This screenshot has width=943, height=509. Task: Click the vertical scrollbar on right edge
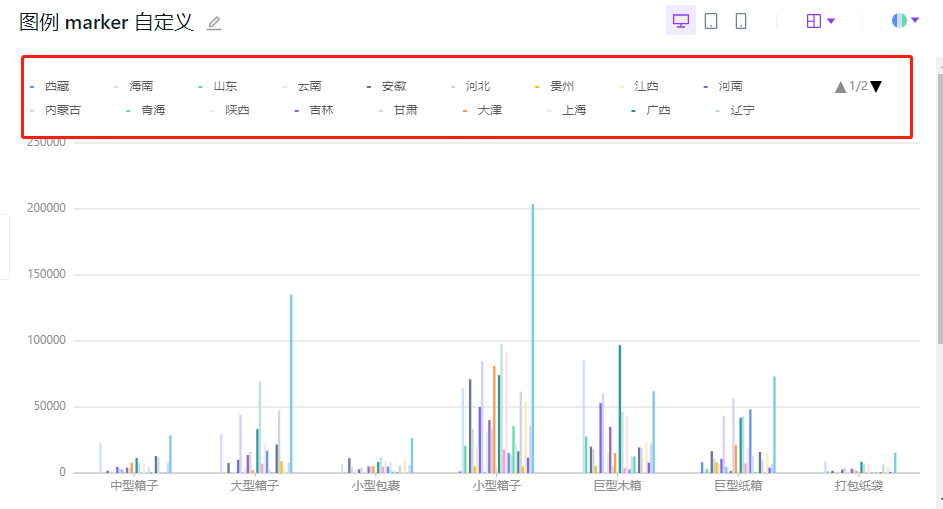point(939,208)
